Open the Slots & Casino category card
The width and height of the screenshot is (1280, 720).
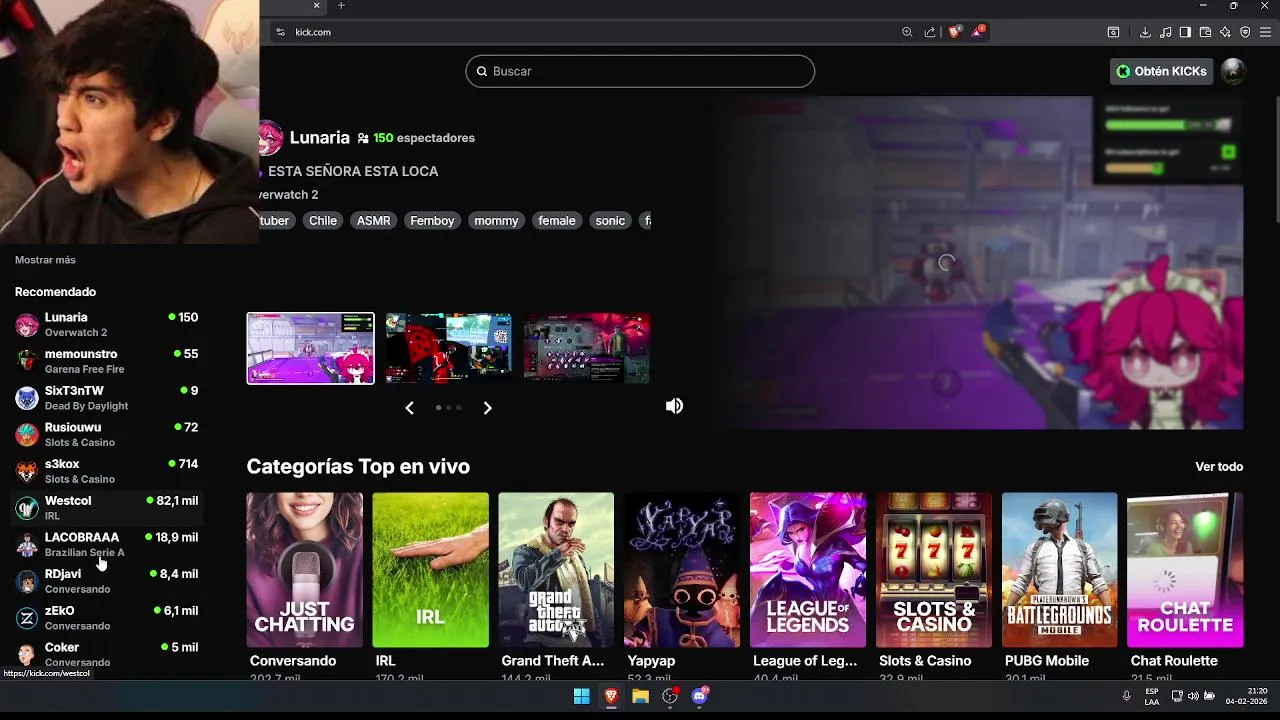tap(934, 570)
